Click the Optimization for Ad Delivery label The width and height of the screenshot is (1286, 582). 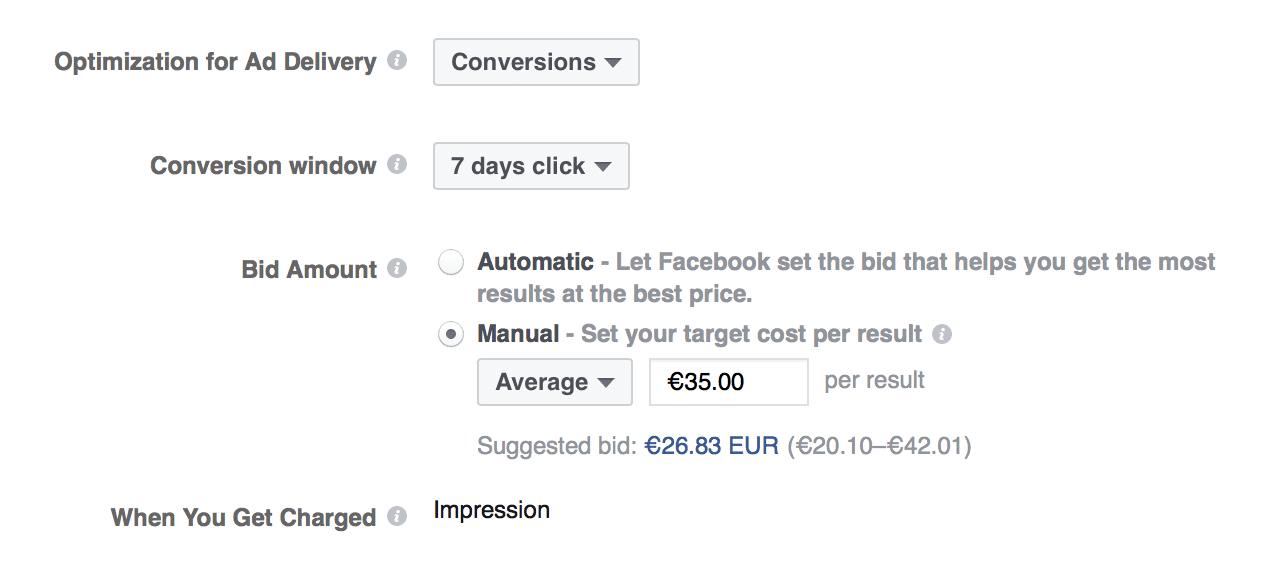pos(215,62)
